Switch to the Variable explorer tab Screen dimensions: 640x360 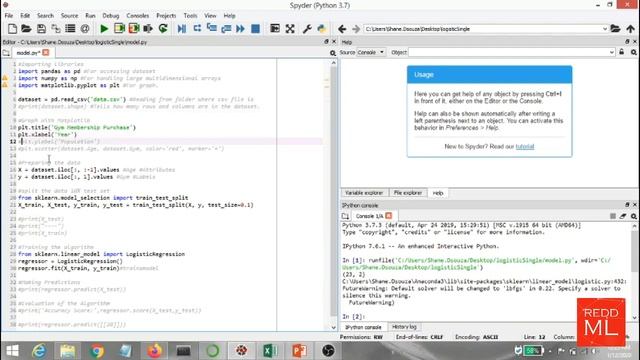364,193
